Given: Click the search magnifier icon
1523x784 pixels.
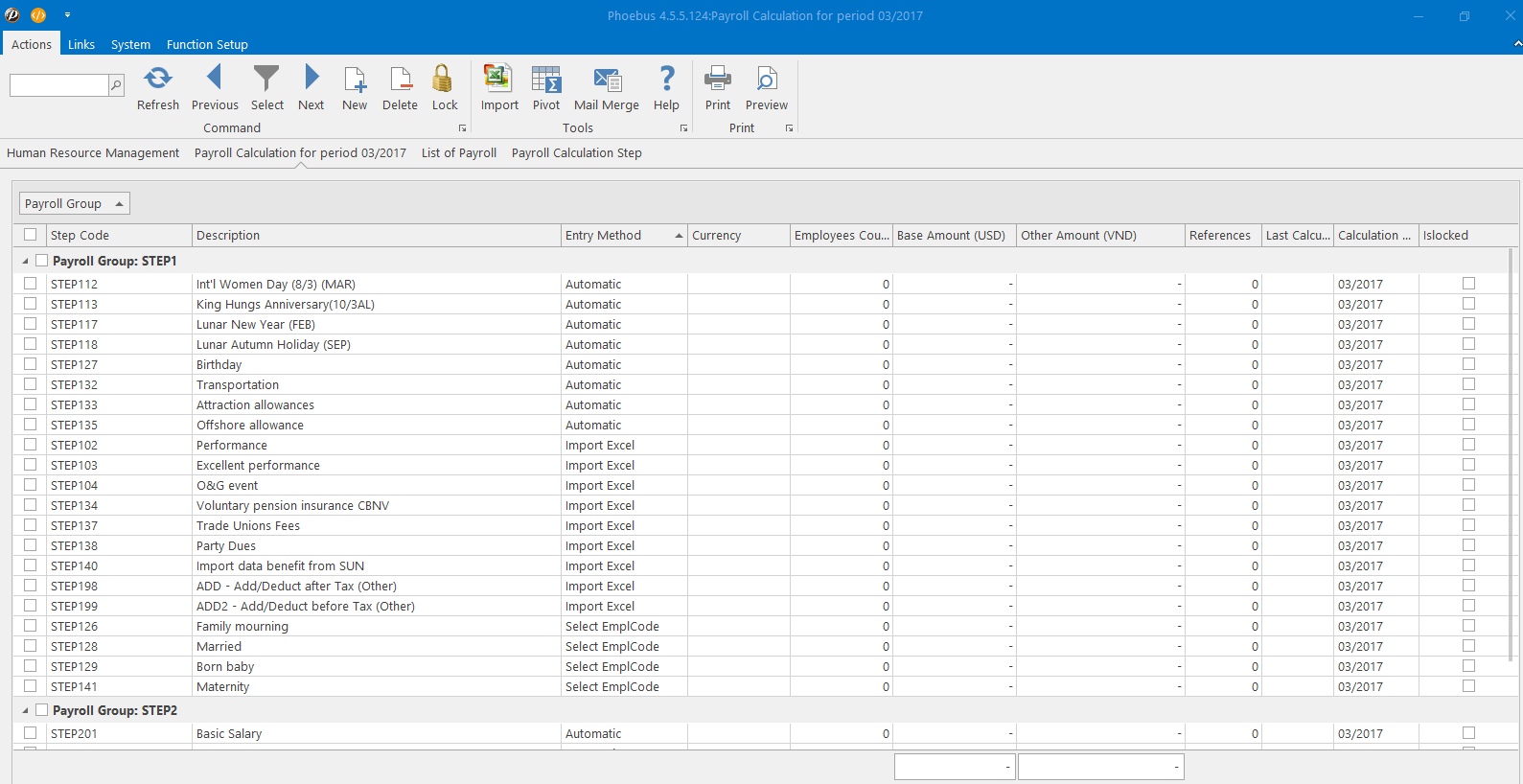Looking at the screenshot, I should 116,85.
